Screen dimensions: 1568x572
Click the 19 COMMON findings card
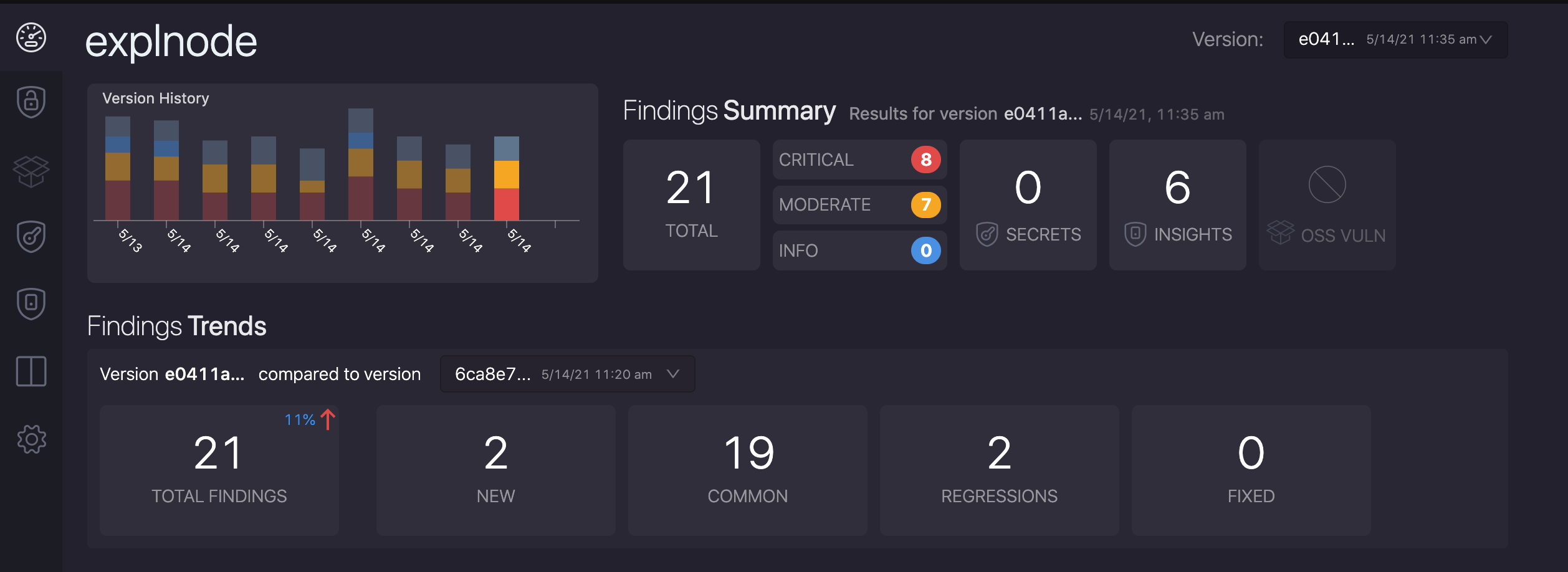(748, 470)
